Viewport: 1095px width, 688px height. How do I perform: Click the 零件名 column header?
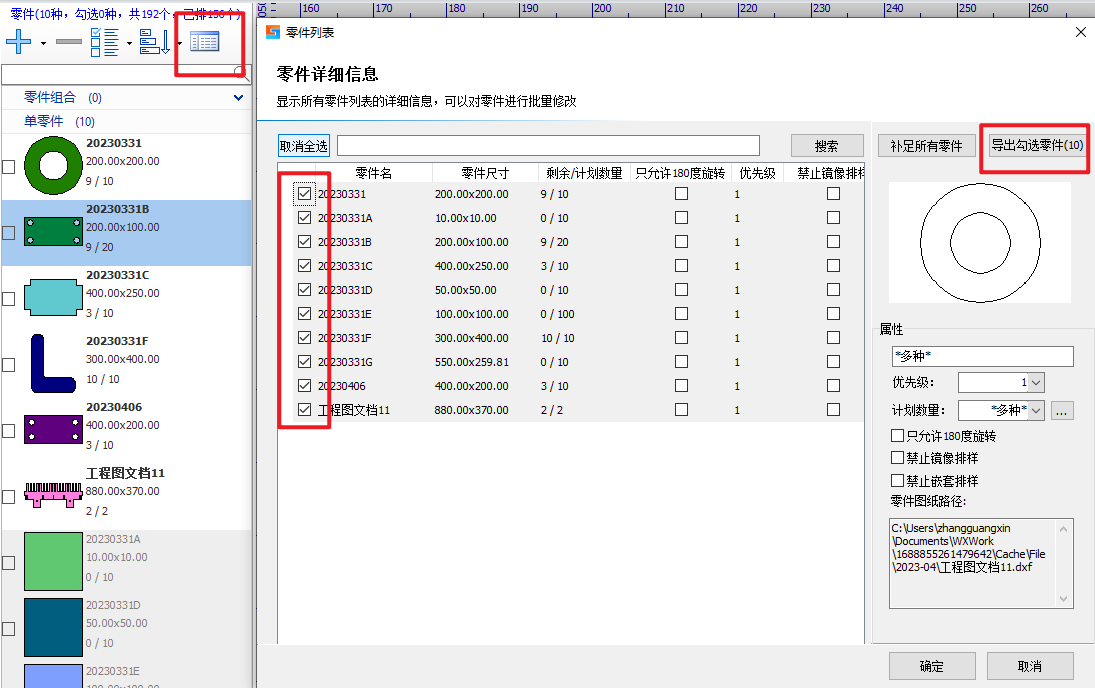373,173
